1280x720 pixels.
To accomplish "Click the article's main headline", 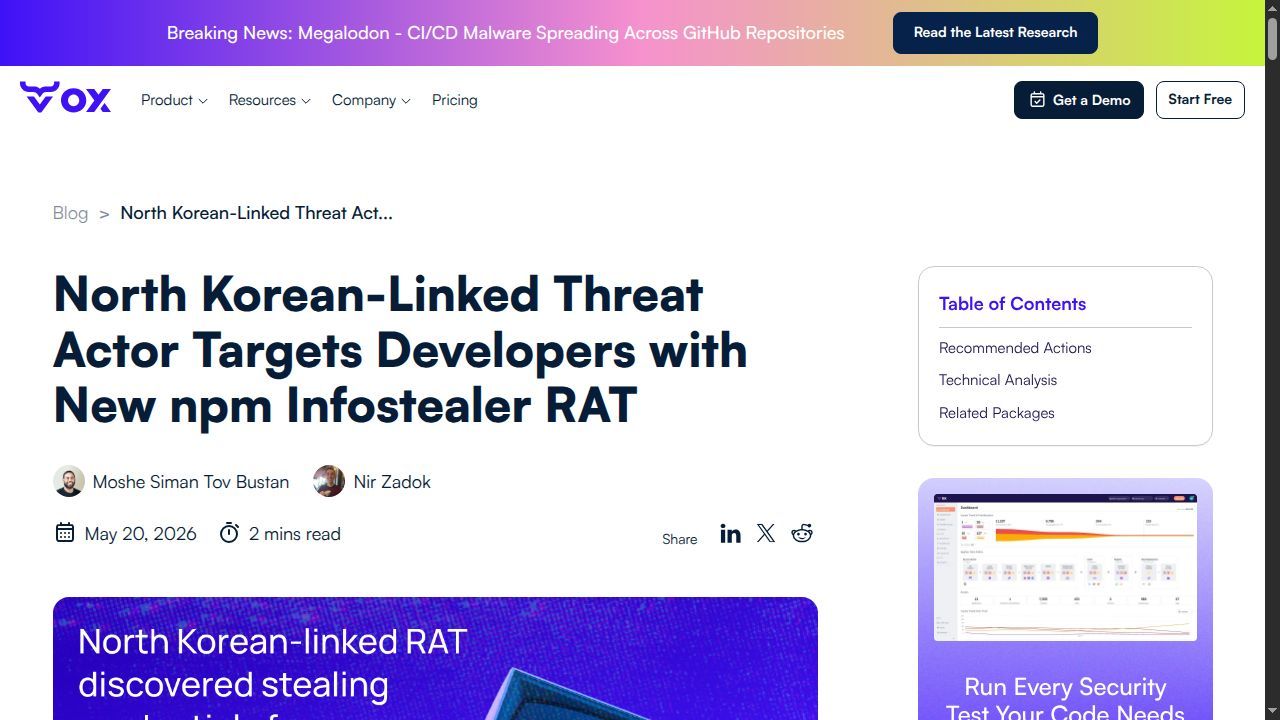I will click(x=400, y=350).
